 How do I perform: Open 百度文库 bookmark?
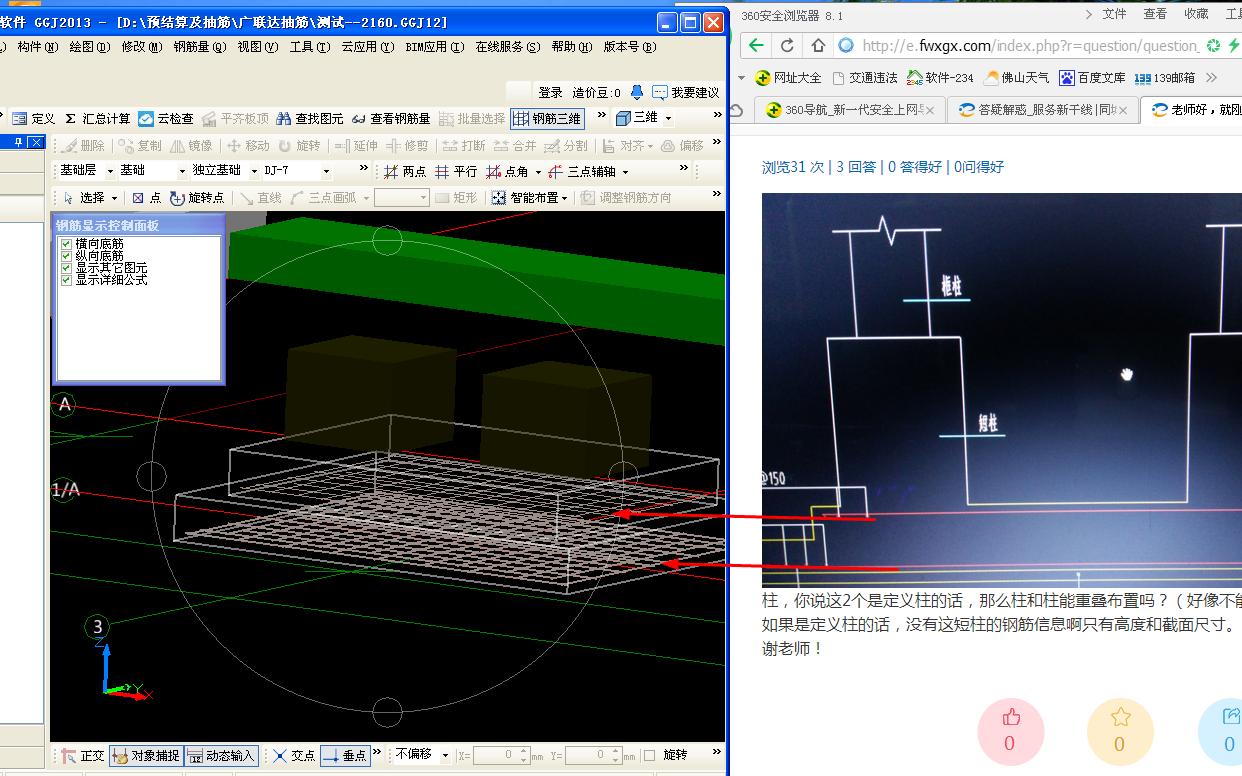pos(1093,77)
